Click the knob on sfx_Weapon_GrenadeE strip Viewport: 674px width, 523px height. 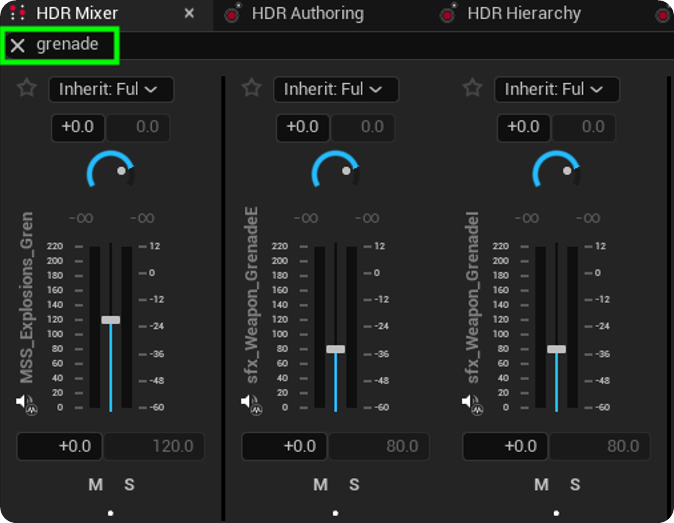tap(336, 169)
